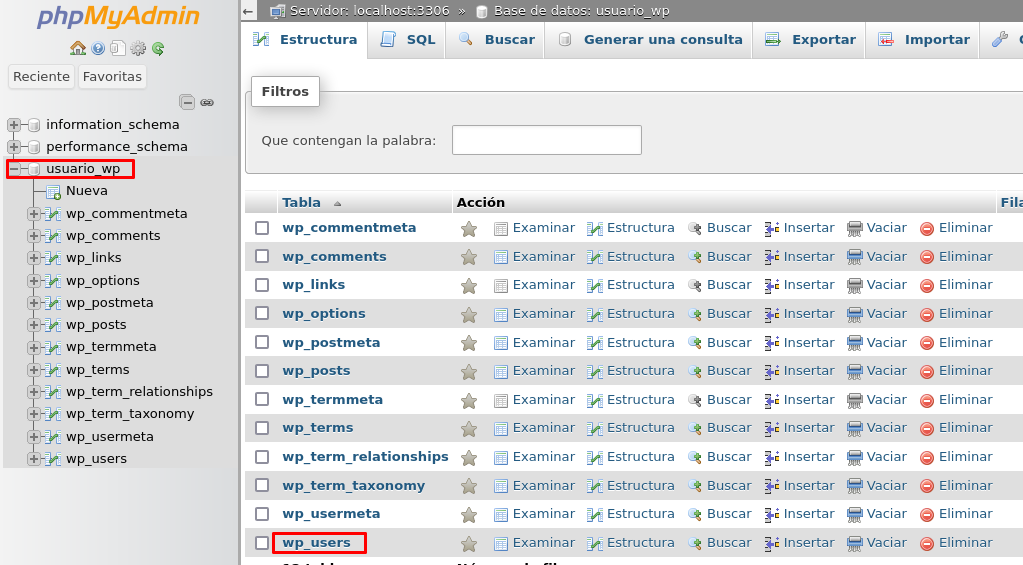Expand wp_links in the navigation tree
Viewport: 1023px width, 565px height.
pos(33,258)
